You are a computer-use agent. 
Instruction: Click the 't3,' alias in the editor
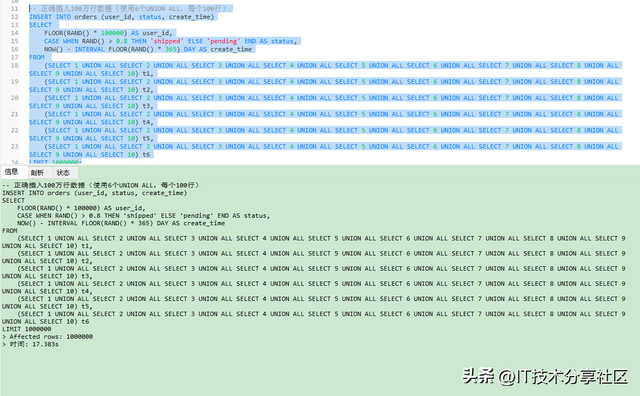[148, 106]
